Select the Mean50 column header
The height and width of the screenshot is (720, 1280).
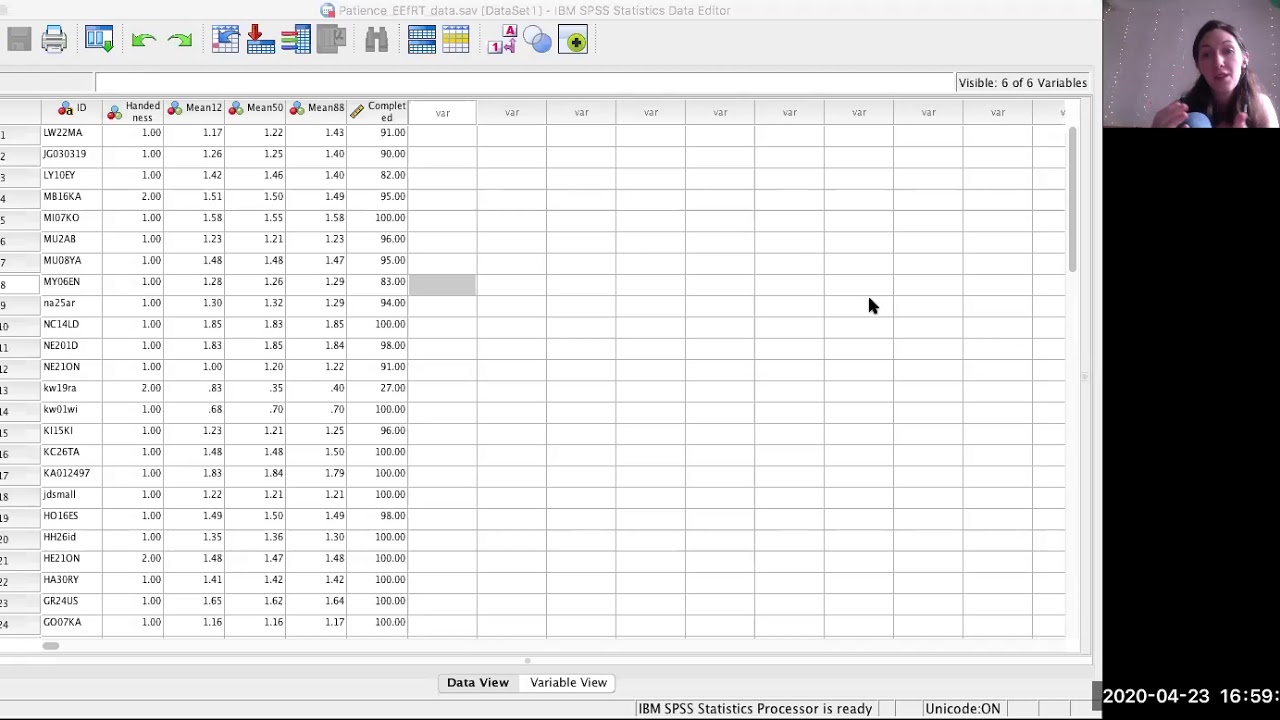point(256,110)
